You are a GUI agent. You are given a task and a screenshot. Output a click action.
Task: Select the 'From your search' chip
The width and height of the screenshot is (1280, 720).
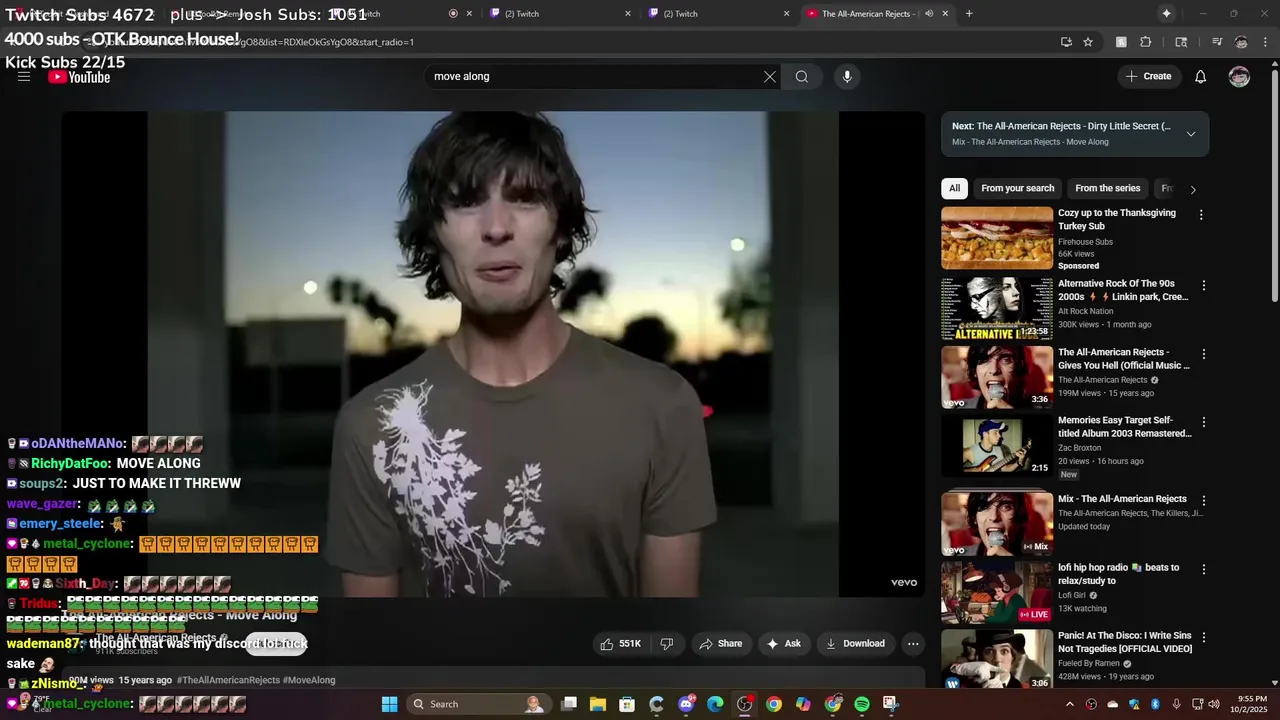click(x=1018, y=188)
